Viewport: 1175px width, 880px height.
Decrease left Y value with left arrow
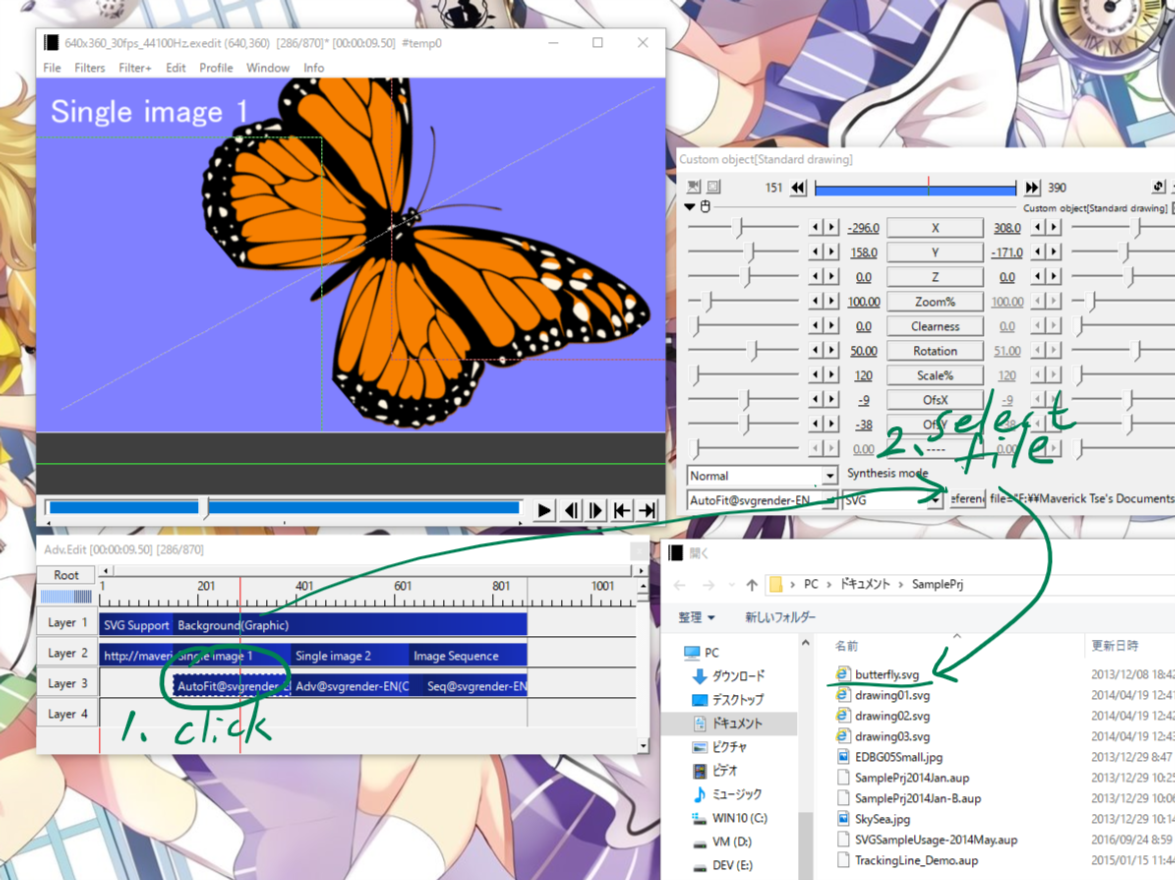[816, 252]
